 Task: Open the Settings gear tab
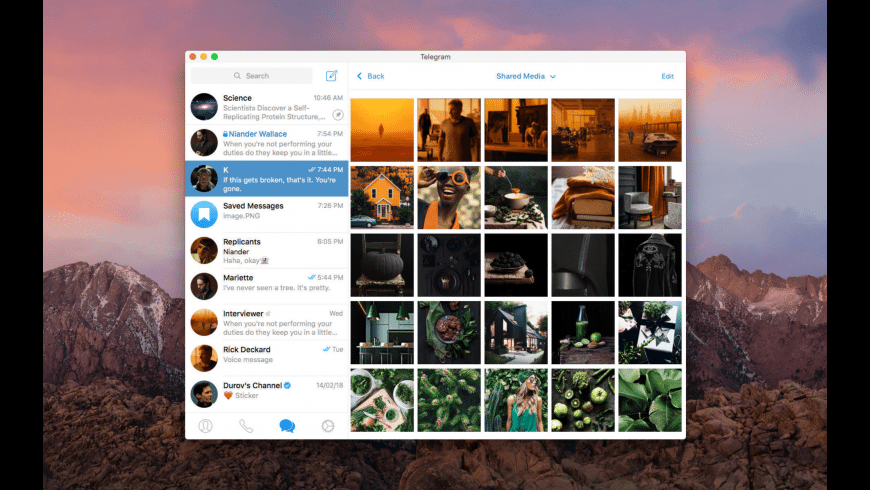click(x=328, y=426)
